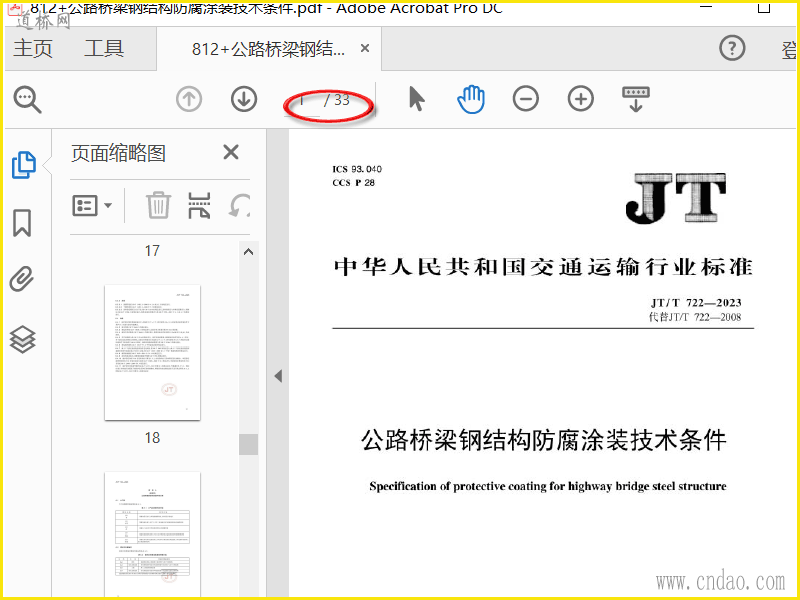800x600 pixels.
Task: Click the thumbnail scrollbar up arrow
Action: (x=248, y=252)
